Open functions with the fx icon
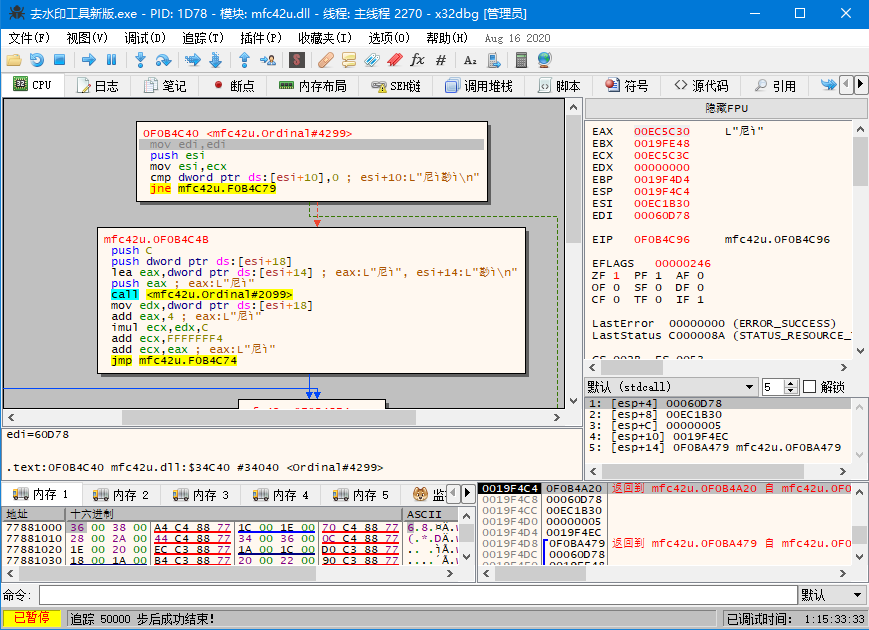The width and height of the screenshot is (869, 630). tap(417, 60)
